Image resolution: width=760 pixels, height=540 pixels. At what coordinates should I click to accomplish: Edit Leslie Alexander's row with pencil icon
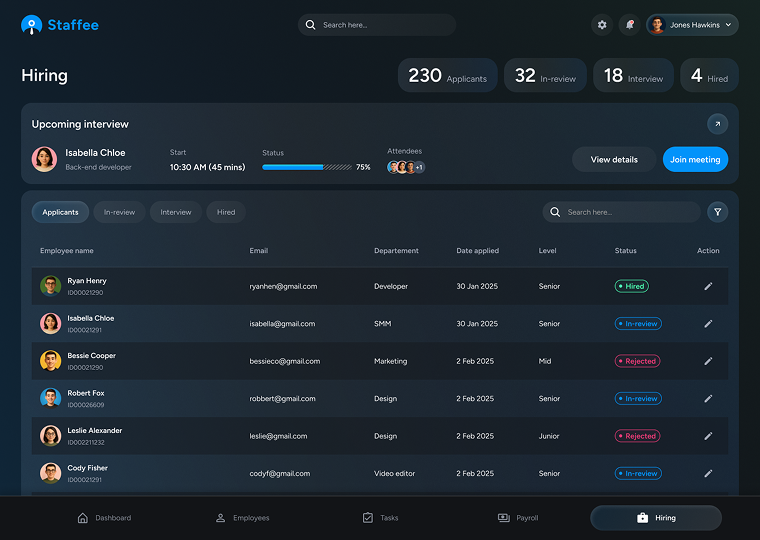click(708, 436)
